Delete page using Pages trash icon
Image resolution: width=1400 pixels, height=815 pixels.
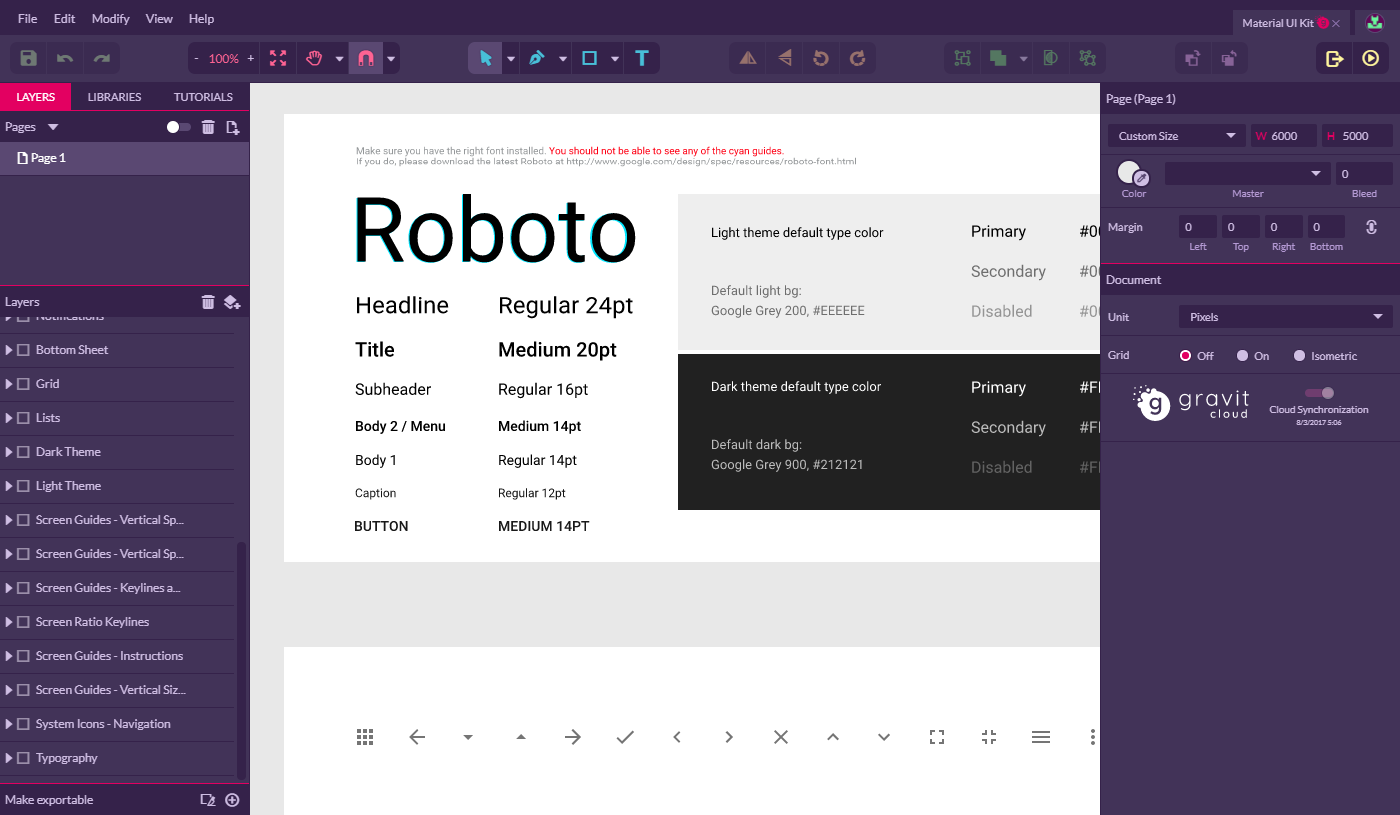tap(208, 127)
